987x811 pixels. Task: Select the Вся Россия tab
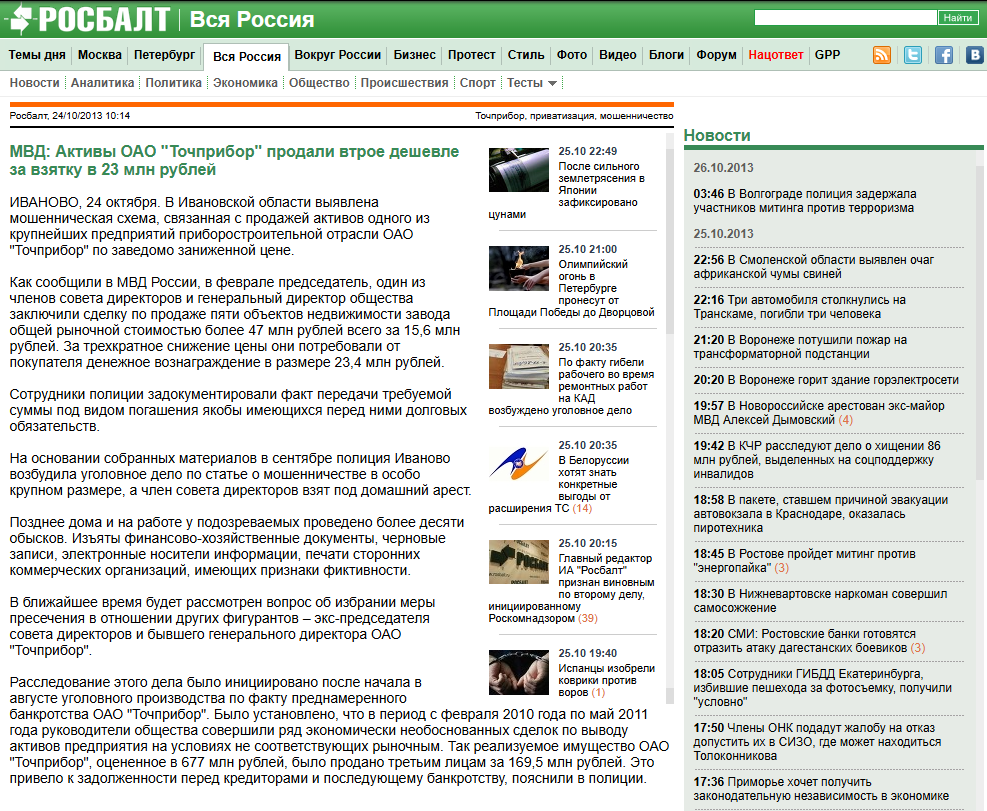tap(247, 57)
